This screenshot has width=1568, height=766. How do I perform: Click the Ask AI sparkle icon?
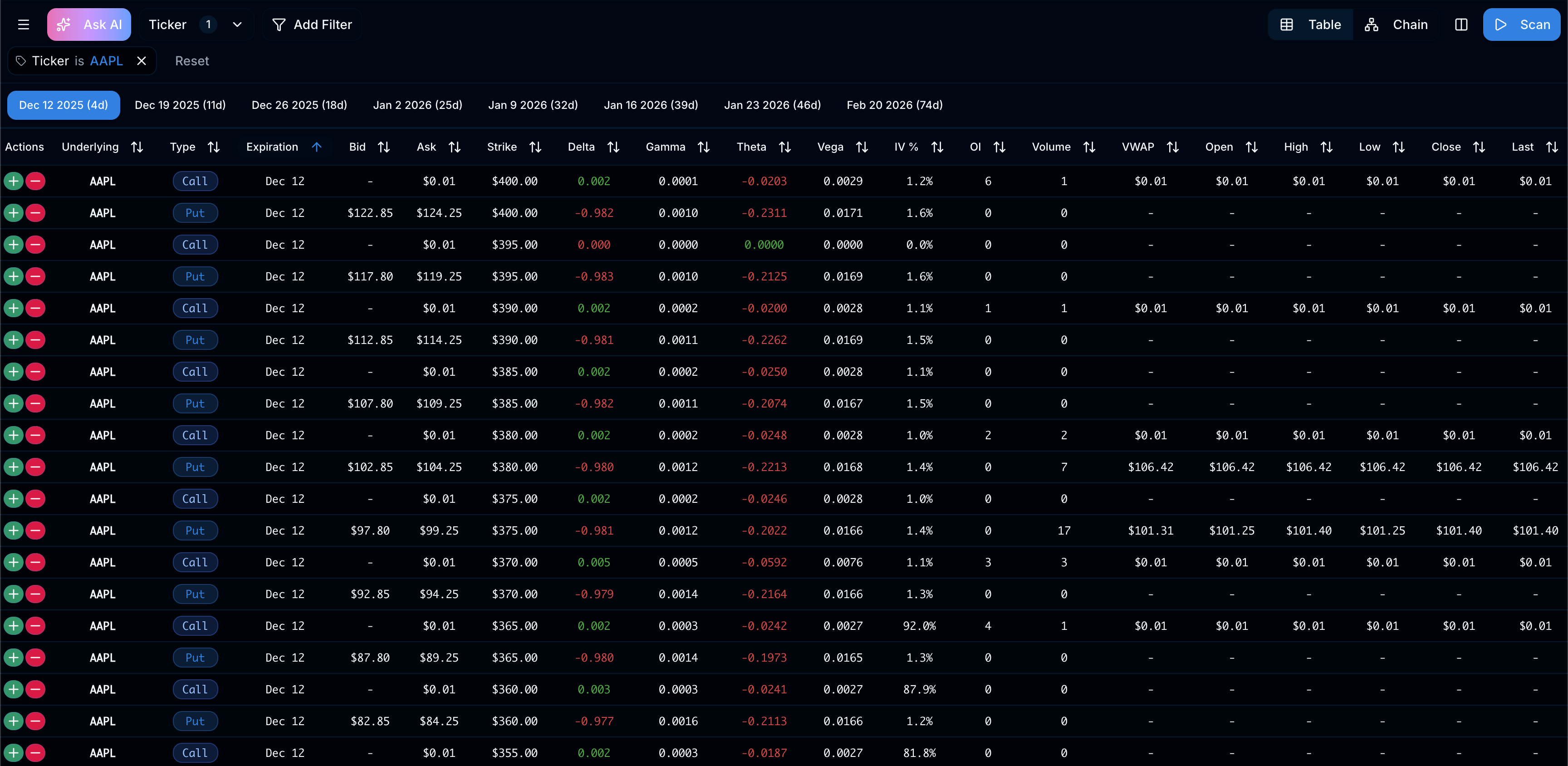(64, 25)
